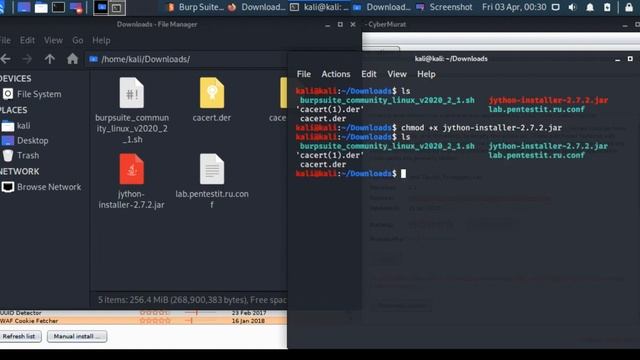Open File Manager Help menu

click(101, 40)
